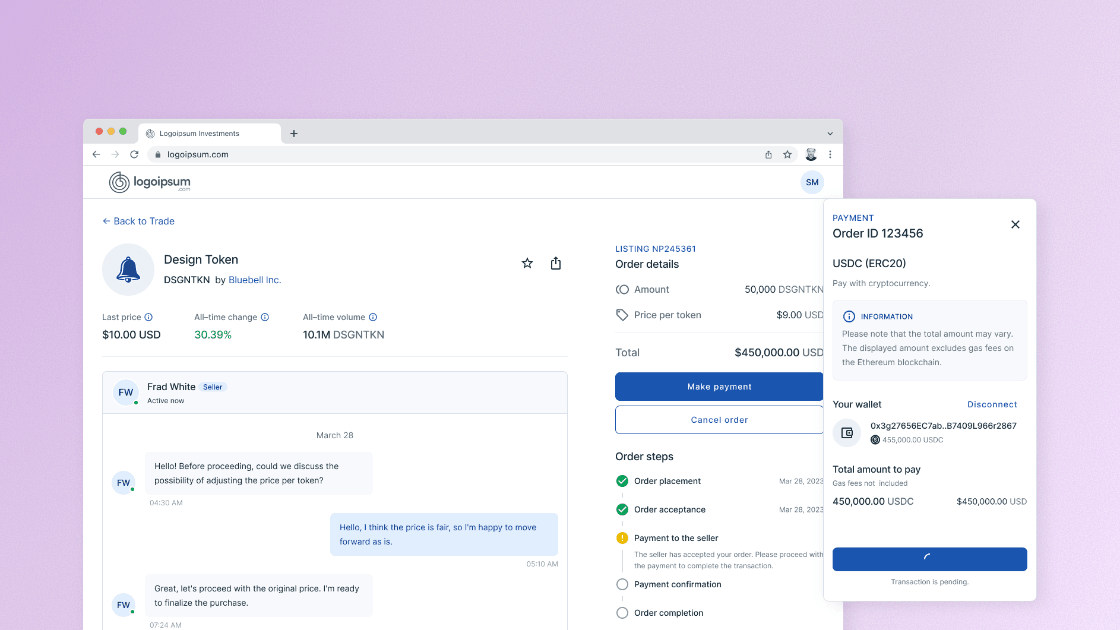Open a new browser tab

294,134
